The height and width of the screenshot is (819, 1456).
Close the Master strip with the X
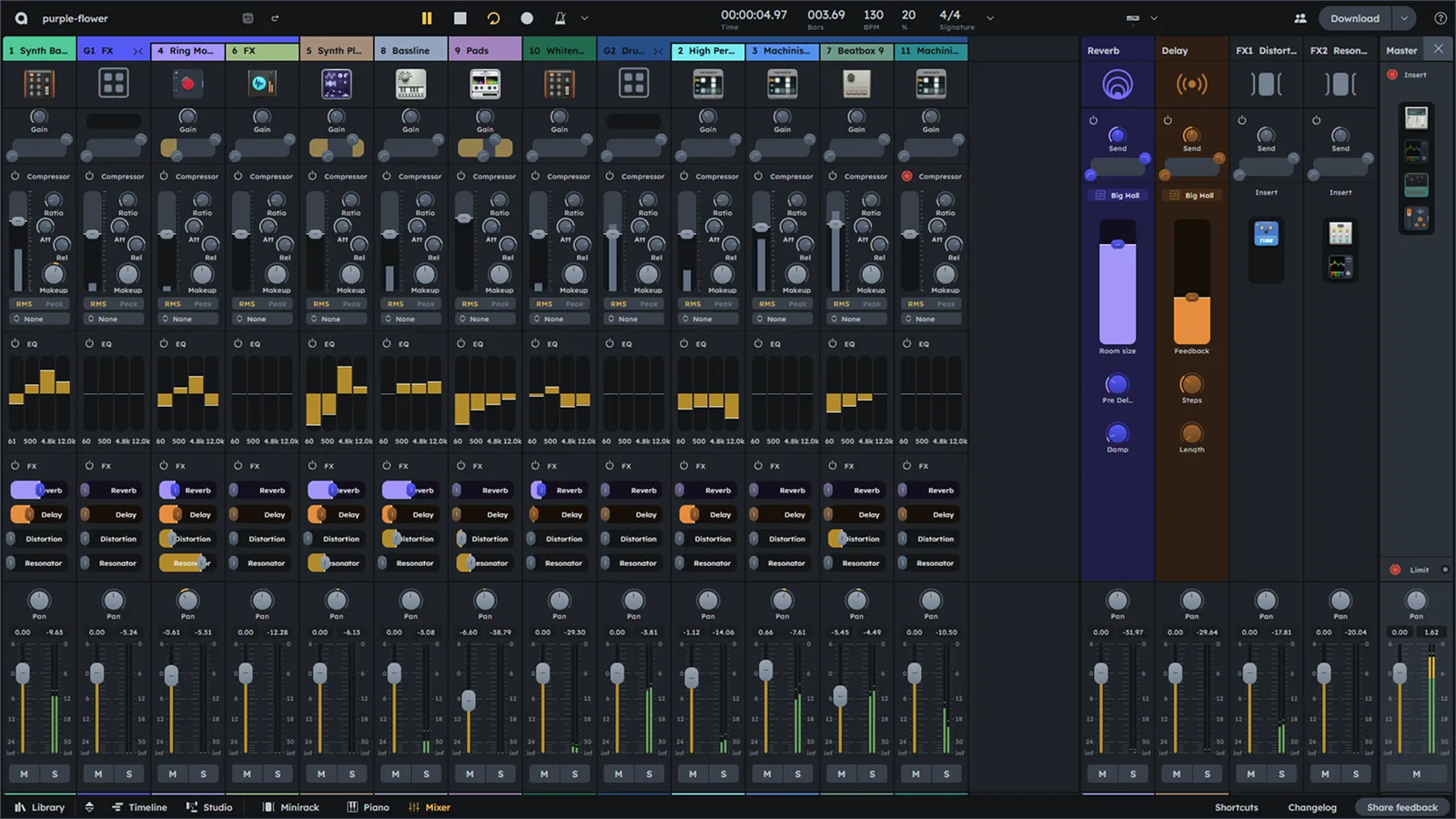click(1438, 49)
